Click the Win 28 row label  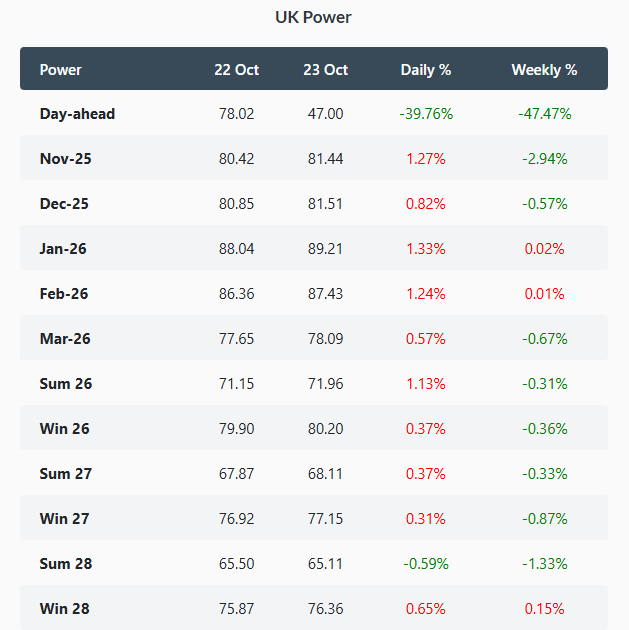pyautogui.click(x=65, y=609)
